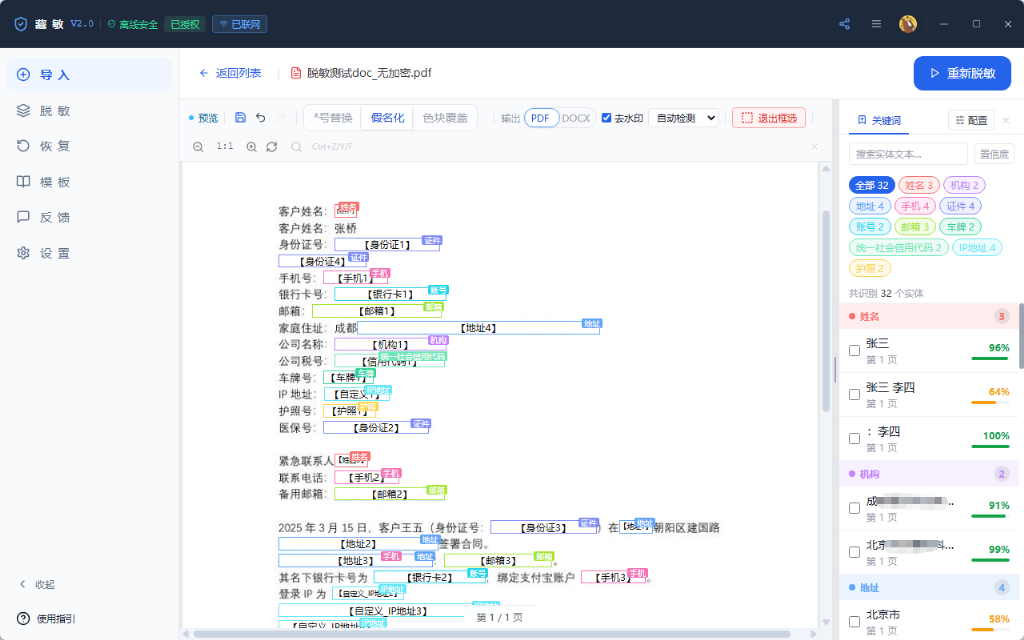Click the user avatar icon
Viewport: 1024px width, 640px height.
pos(908,24)
